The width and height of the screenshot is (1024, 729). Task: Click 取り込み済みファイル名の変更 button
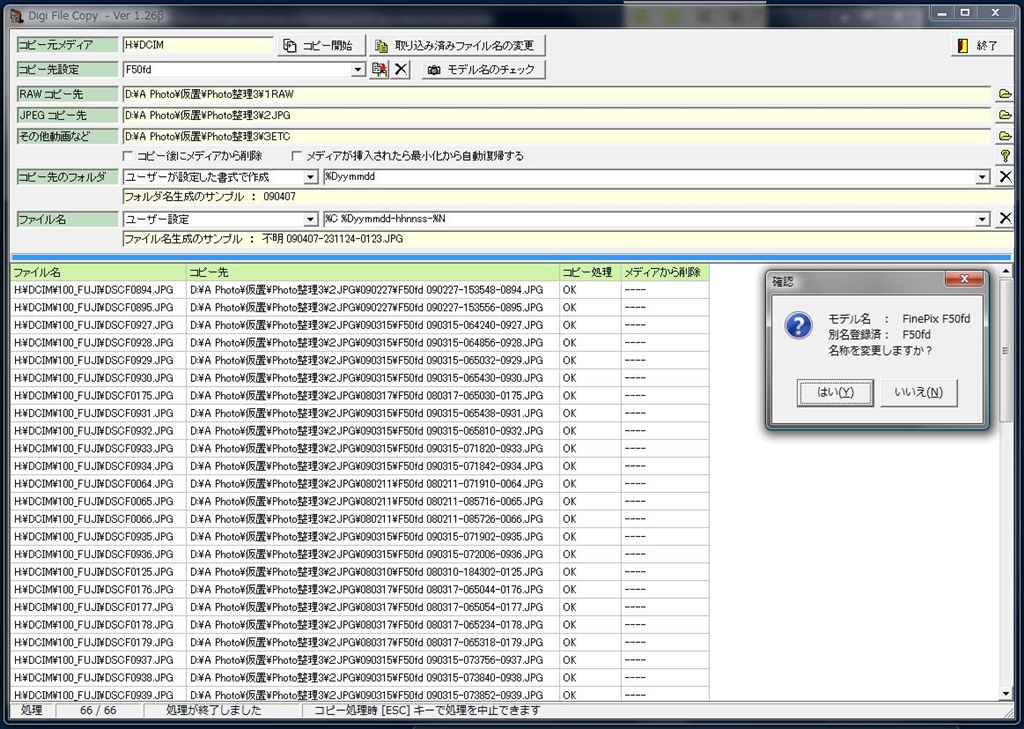pyautogui.click(x=457, y=46)
